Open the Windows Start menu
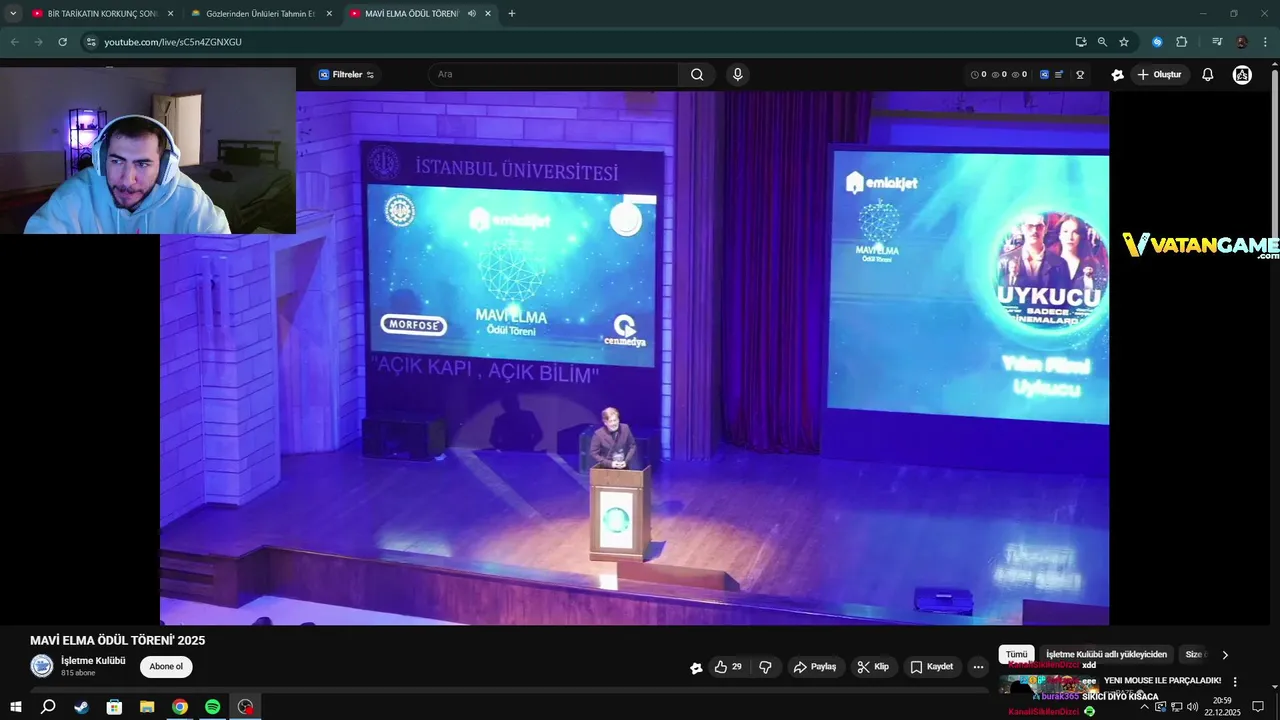The image size is (1280, 720). 16,707
